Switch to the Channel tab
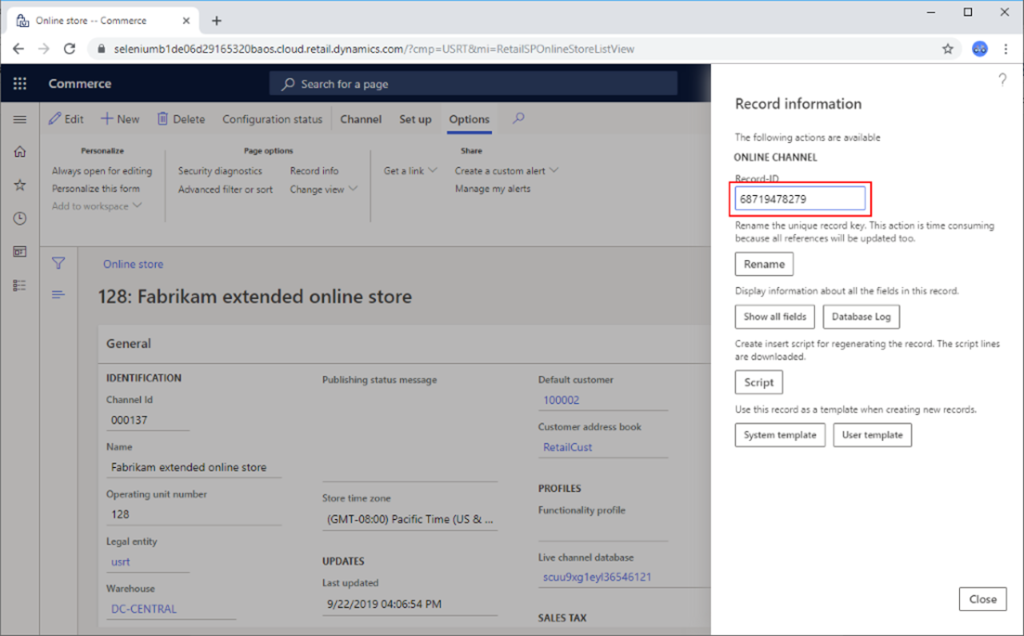Image resolution: width=1024 pixels, height=636 pixels. click(x=360, y=118)
